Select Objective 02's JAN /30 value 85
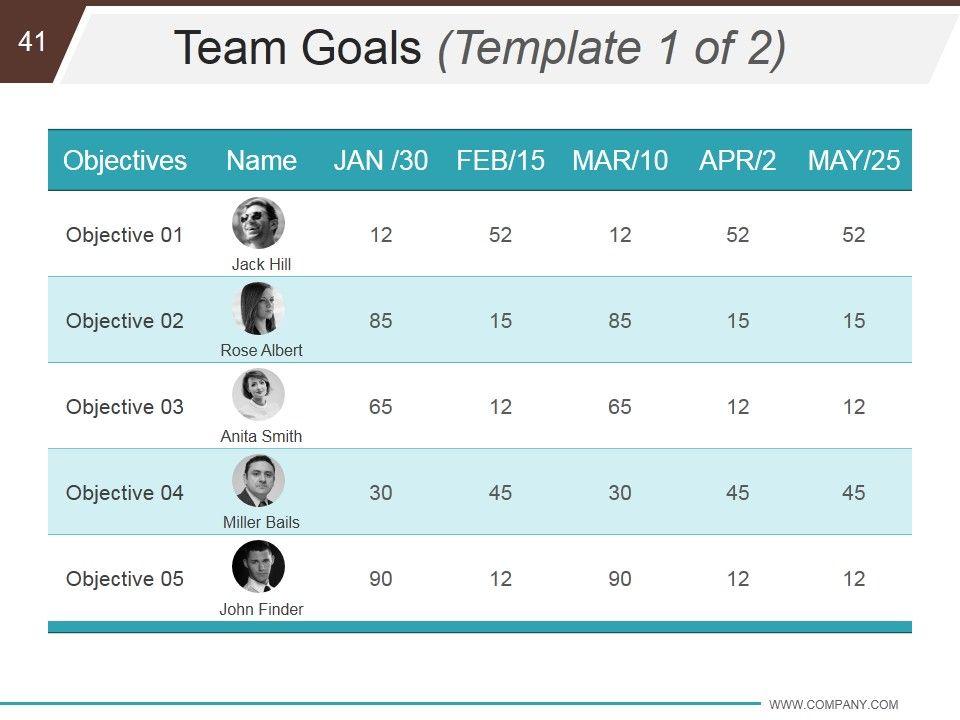Screen dimensions: 960x720 tap(380, 321)
